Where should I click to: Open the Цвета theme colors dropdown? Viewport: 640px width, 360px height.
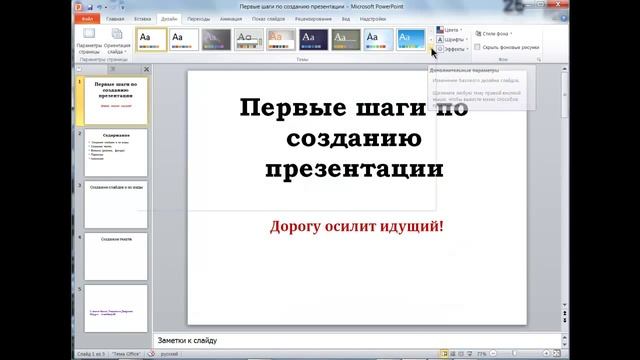tap(449, 30)
